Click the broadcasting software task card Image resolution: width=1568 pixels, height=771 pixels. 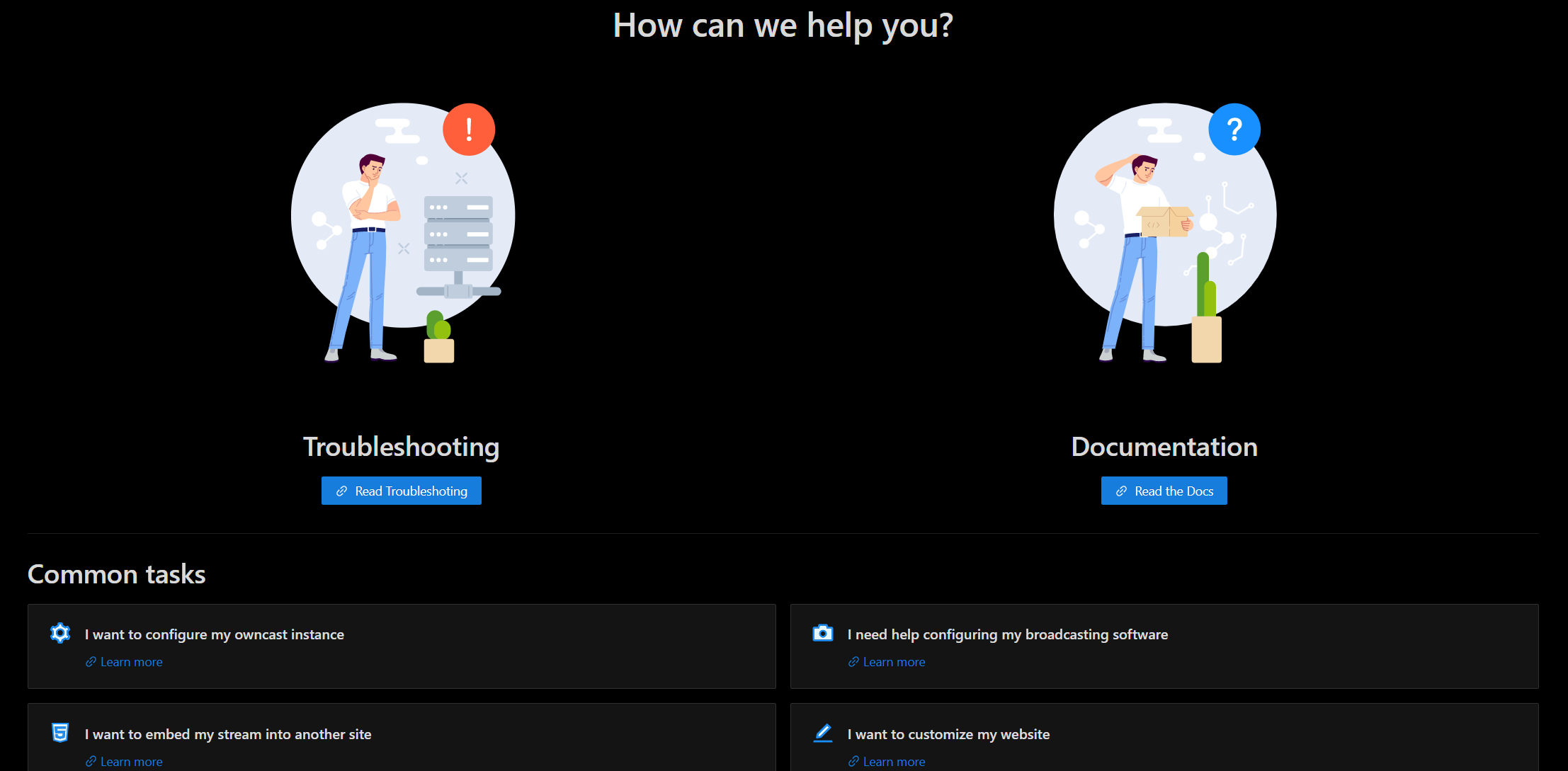(x=1164, y=646)
